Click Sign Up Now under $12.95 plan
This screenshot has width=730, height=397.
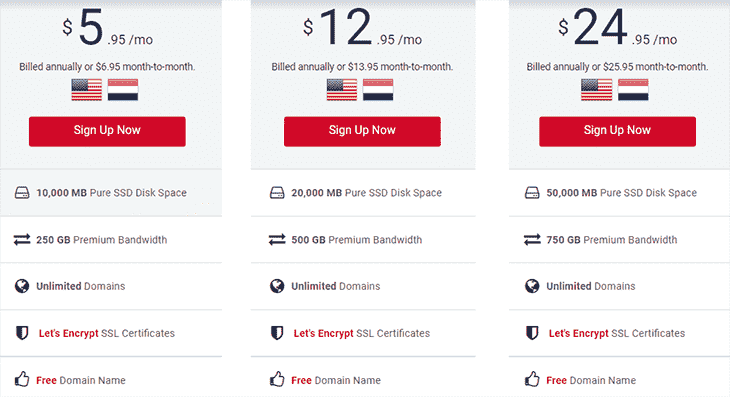[x=362, y=131]
